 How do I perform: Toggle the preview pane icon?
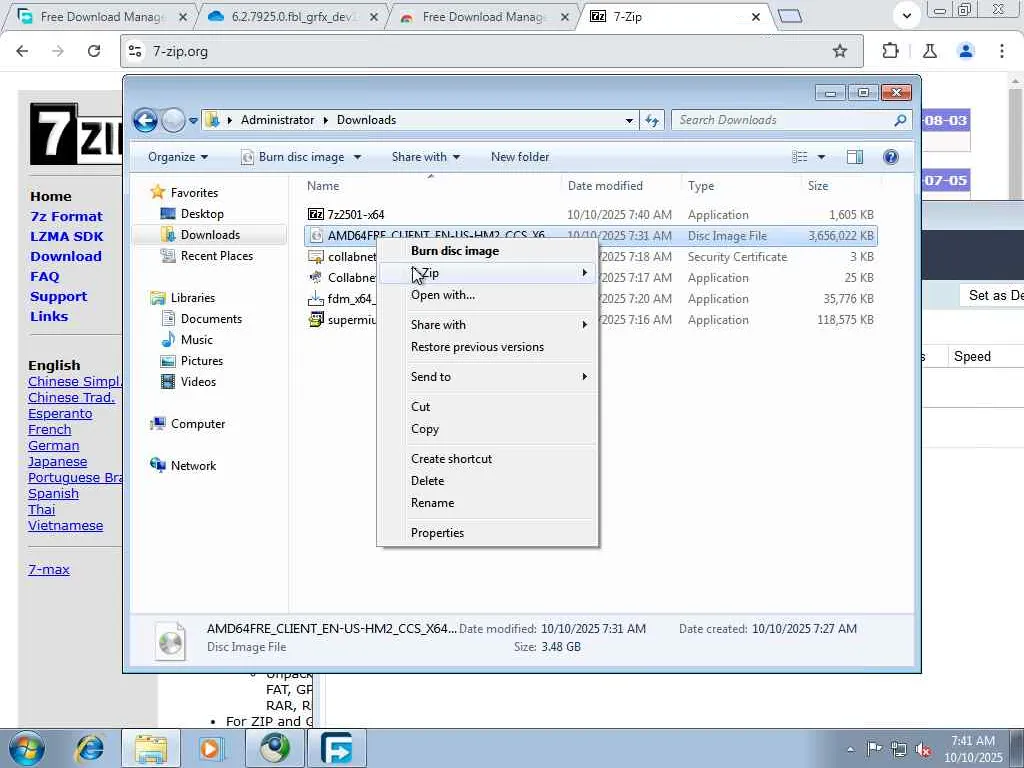(855, 157)
